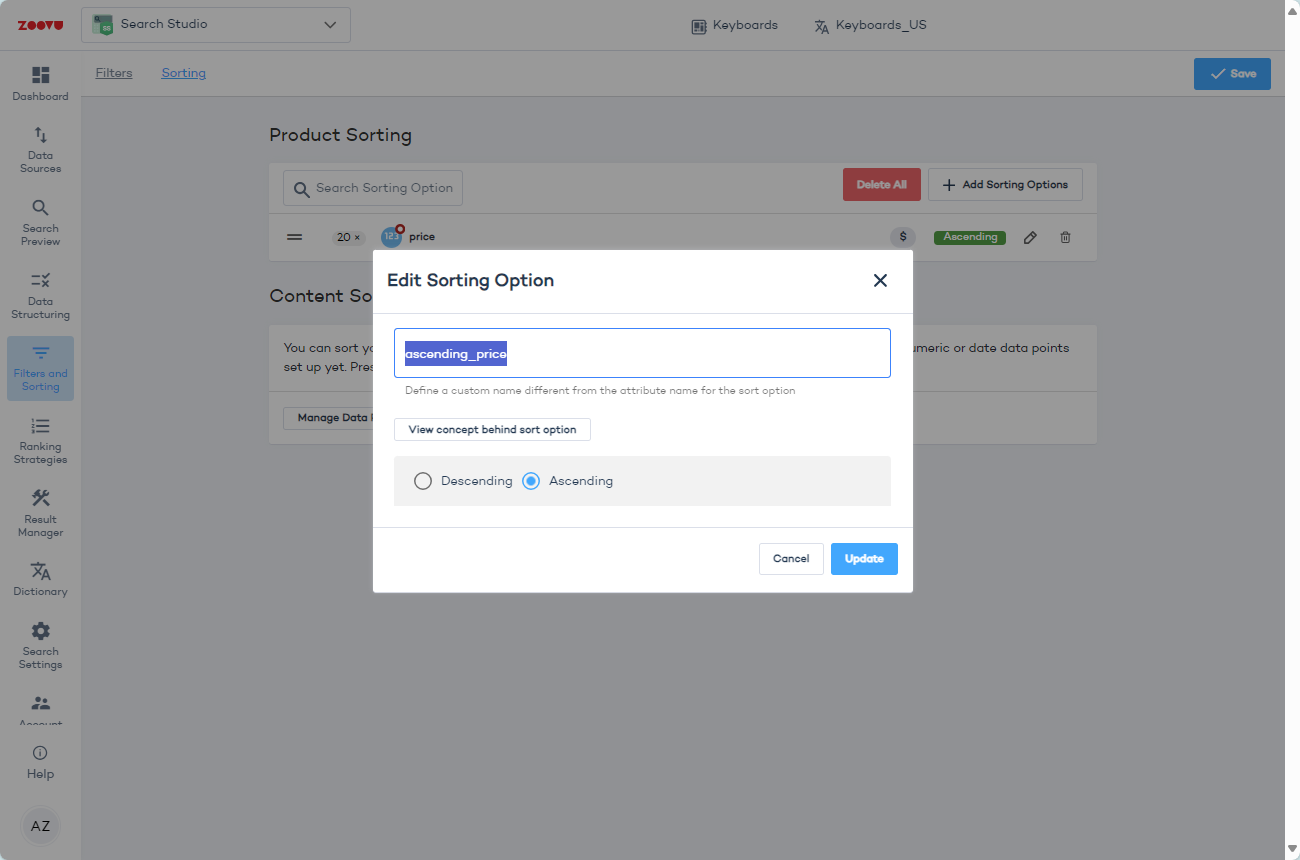
Task: Click the Help info icon
Action: point(40,753)
